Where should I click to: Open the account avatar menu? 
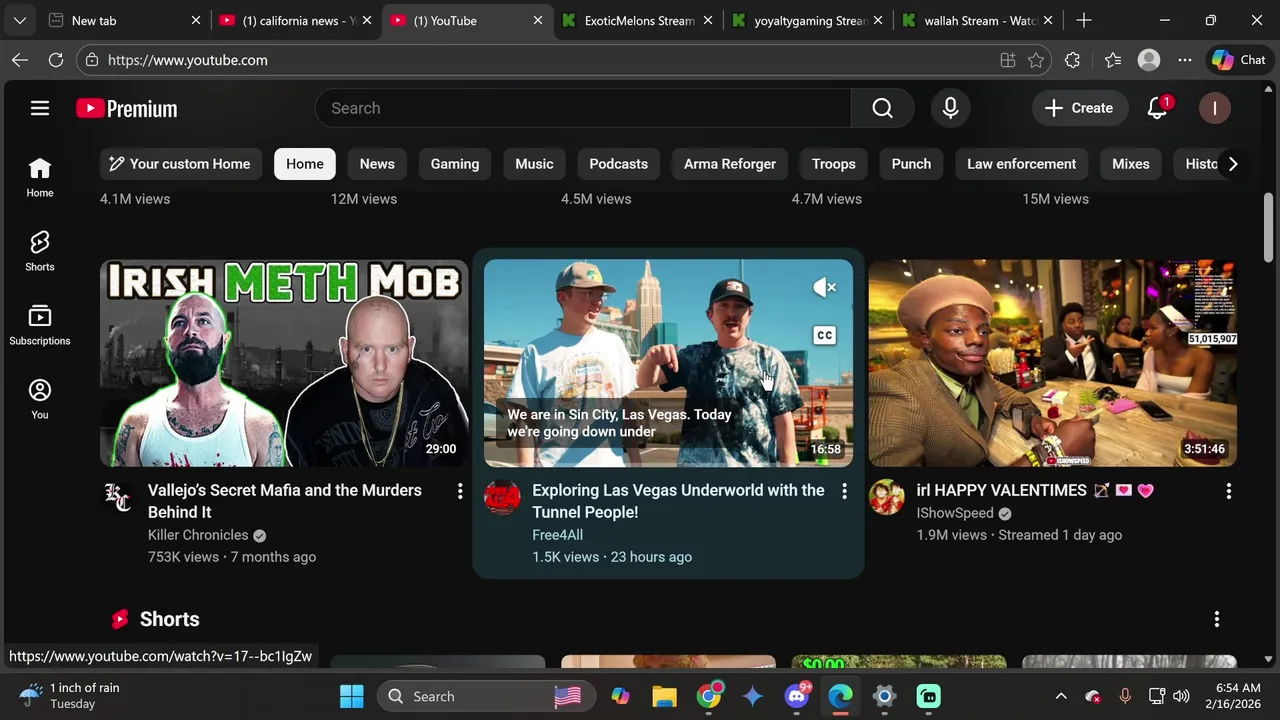[1214, 108]
